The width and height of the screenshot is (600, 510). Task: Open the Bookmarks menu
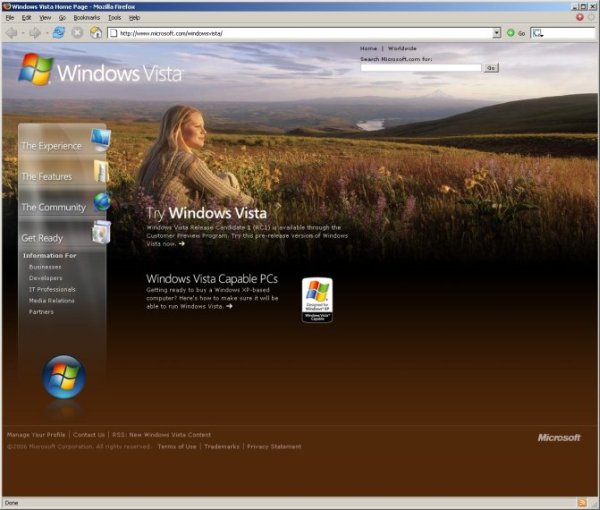(x=87, y=18)
